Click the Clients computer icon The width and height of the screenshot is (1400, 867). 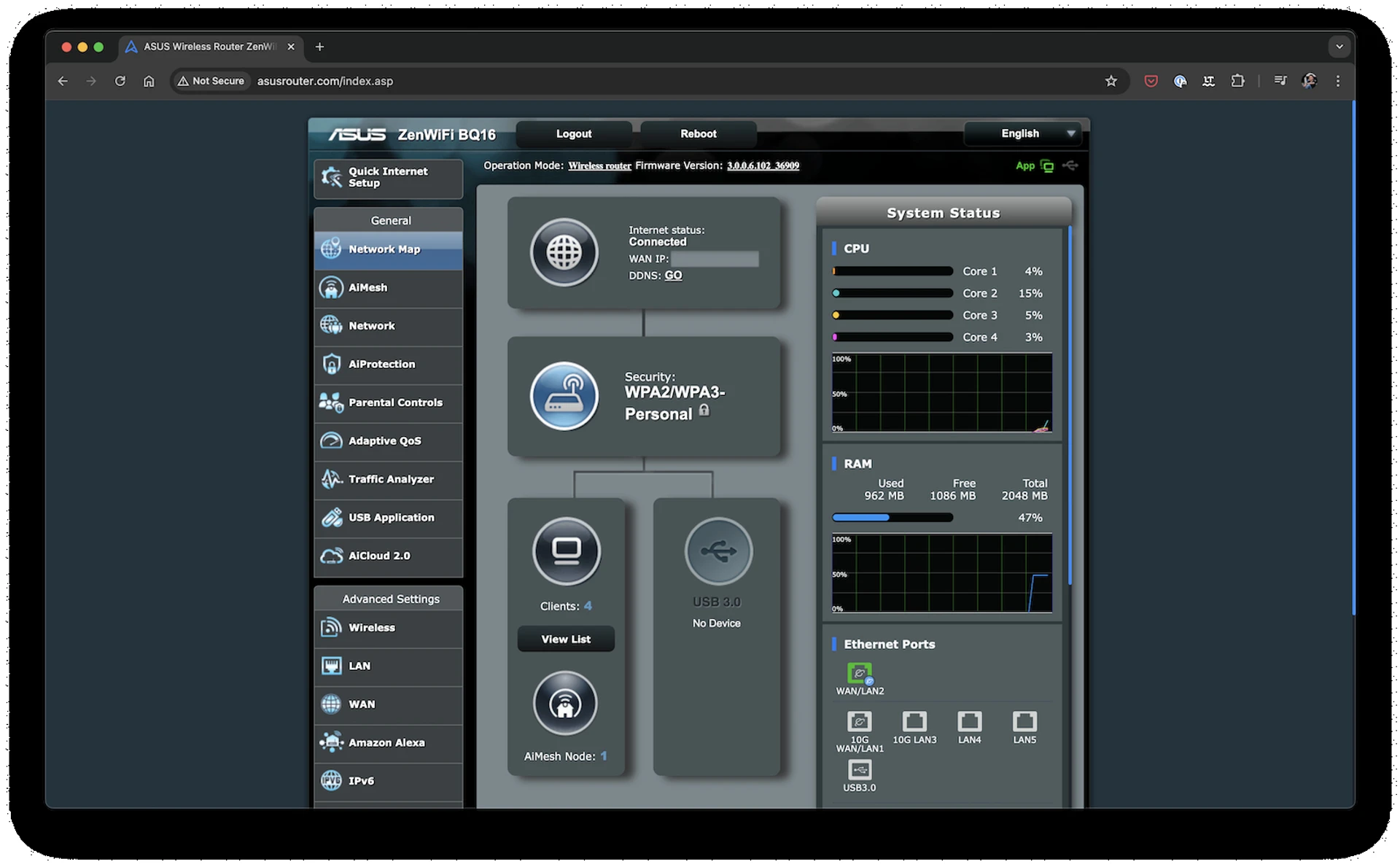(x=567, y=551)
